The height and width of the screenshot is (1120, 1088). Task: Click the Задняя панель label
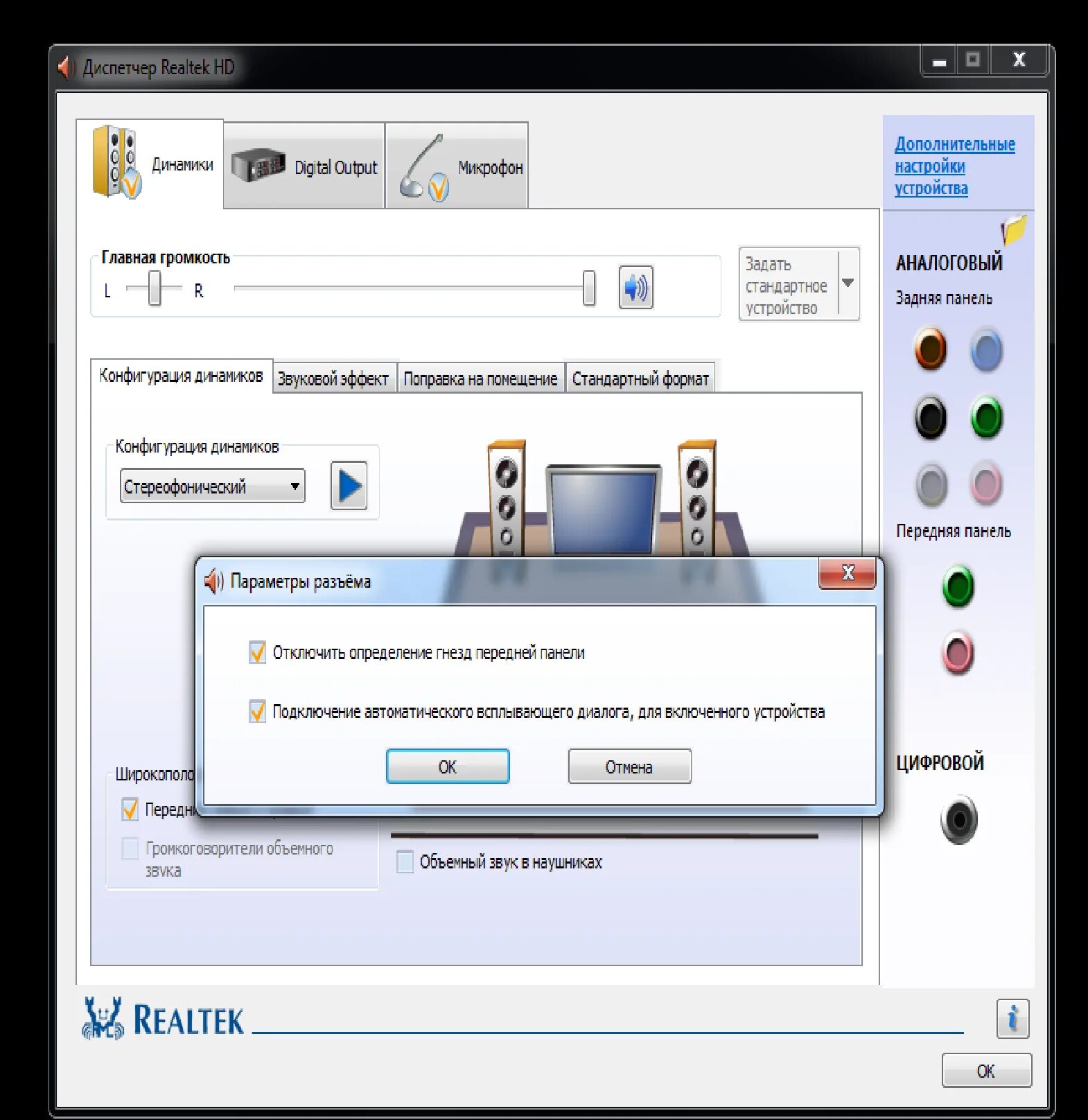944,298
